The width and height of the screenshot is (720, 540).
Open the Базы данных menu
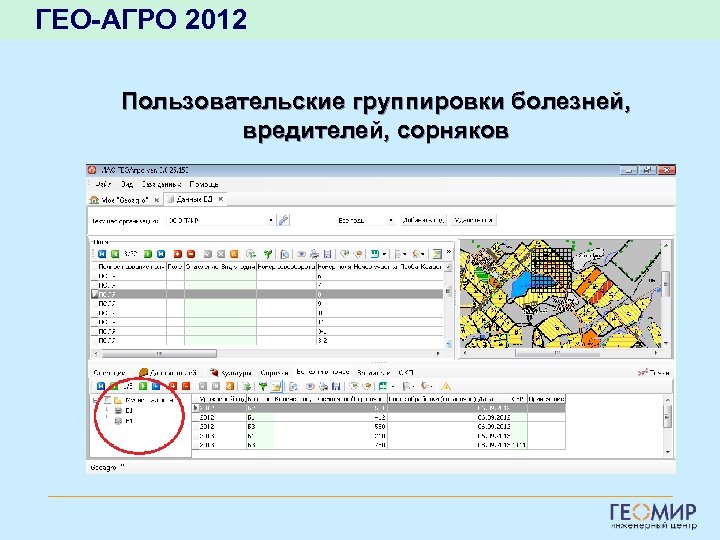[161, 184]
